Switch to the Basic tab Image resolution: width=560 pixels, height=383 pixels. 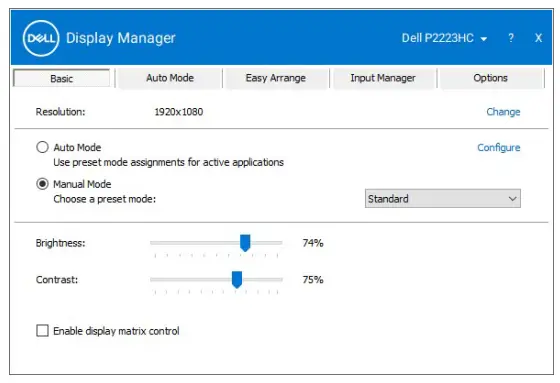[x=61, y=78]
